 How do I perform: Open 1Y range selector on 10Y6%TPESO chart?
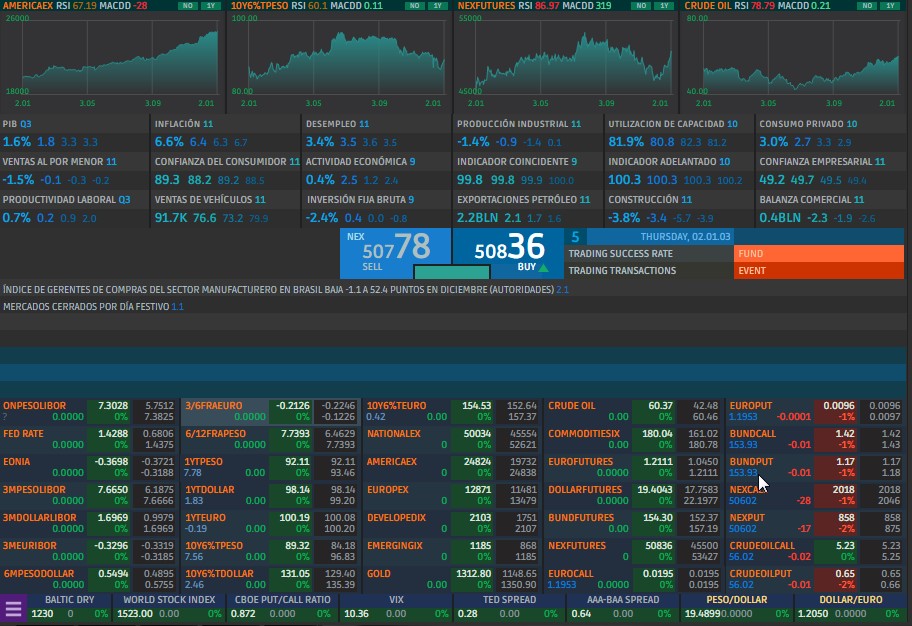(x=438, y=6)
